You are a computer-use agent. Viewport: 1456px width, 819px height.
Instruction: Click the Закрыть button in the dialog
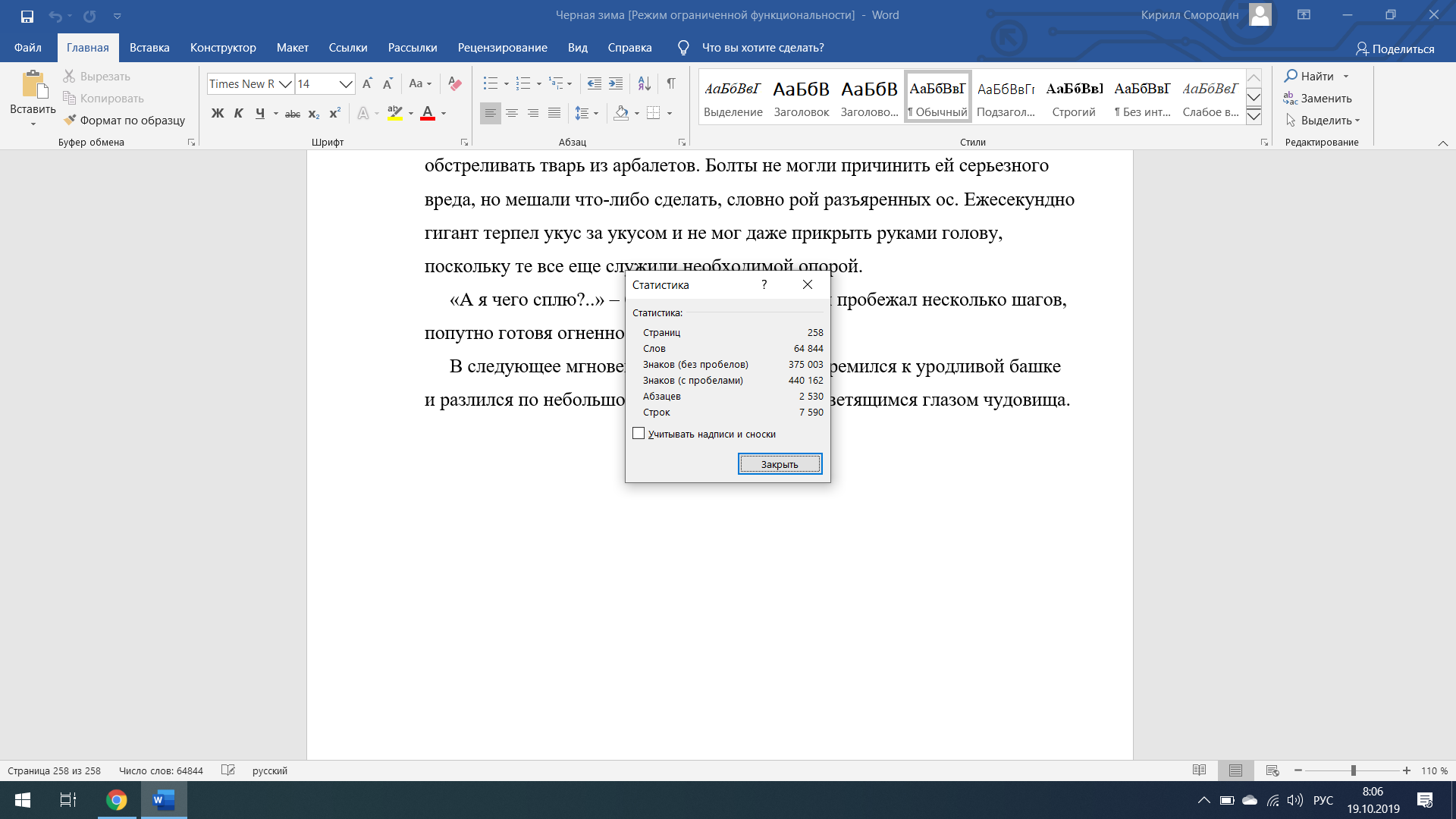[x=780, y=464]
